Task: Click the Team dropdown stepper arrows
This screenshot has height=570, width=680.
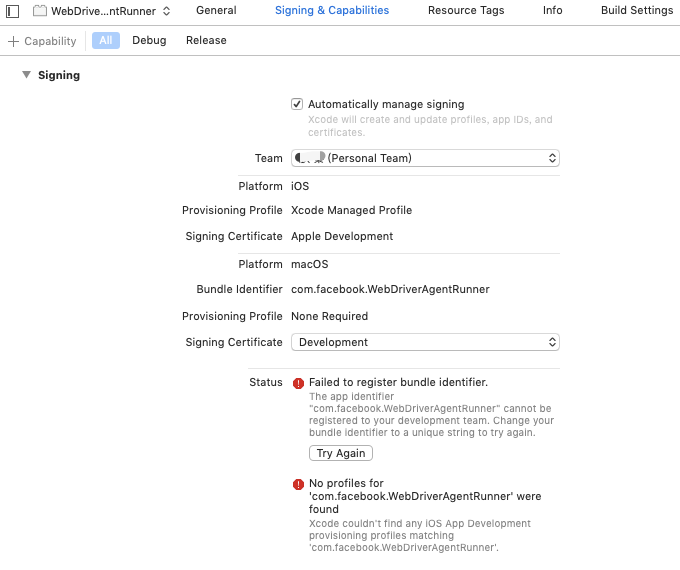Action: tap(552, 158)
